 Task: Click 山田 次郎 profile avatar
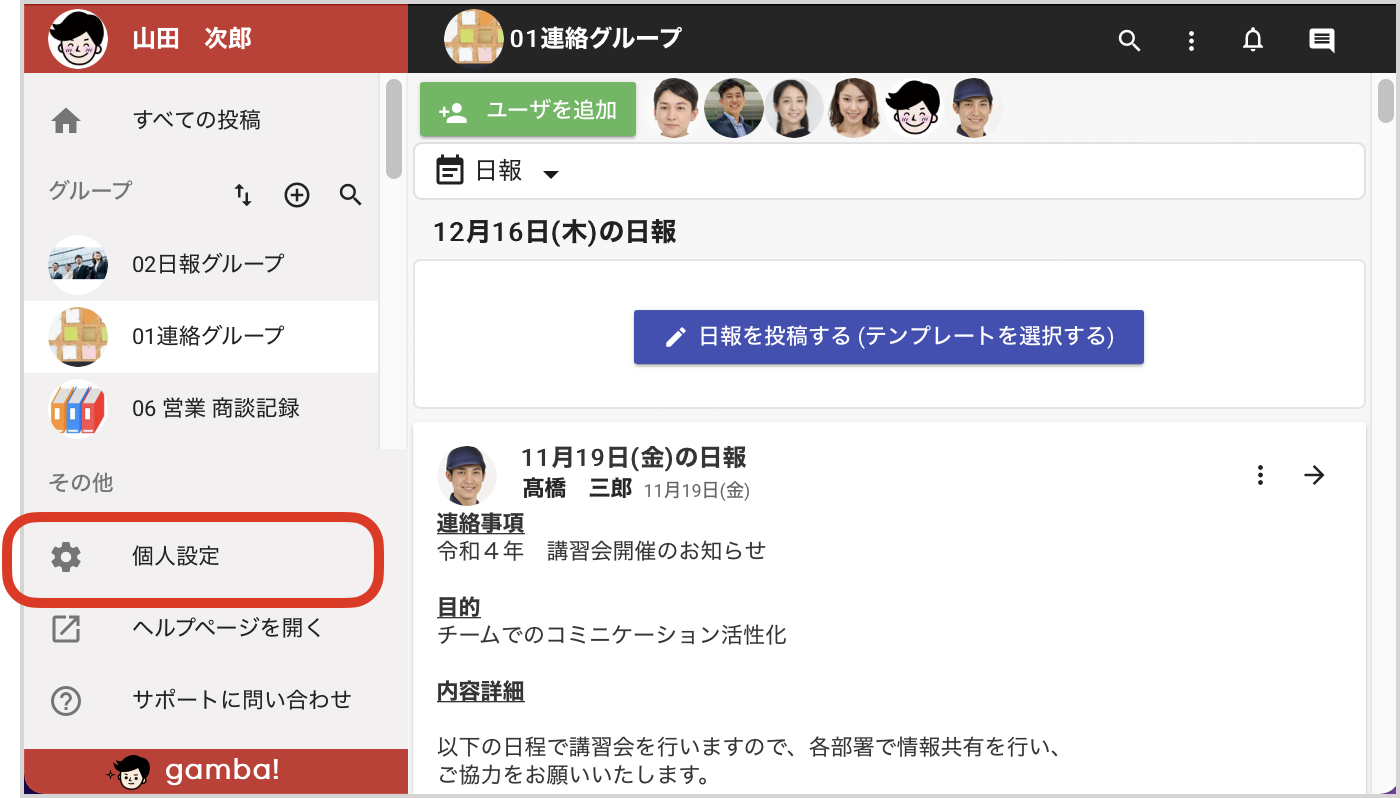(77, 39)
